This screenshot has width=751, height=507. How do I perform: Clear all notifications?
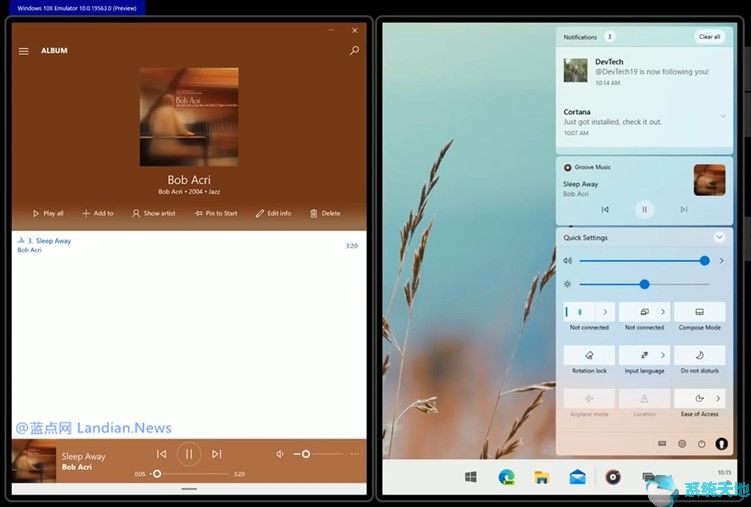pyautogui.click(x=709, y=37)
